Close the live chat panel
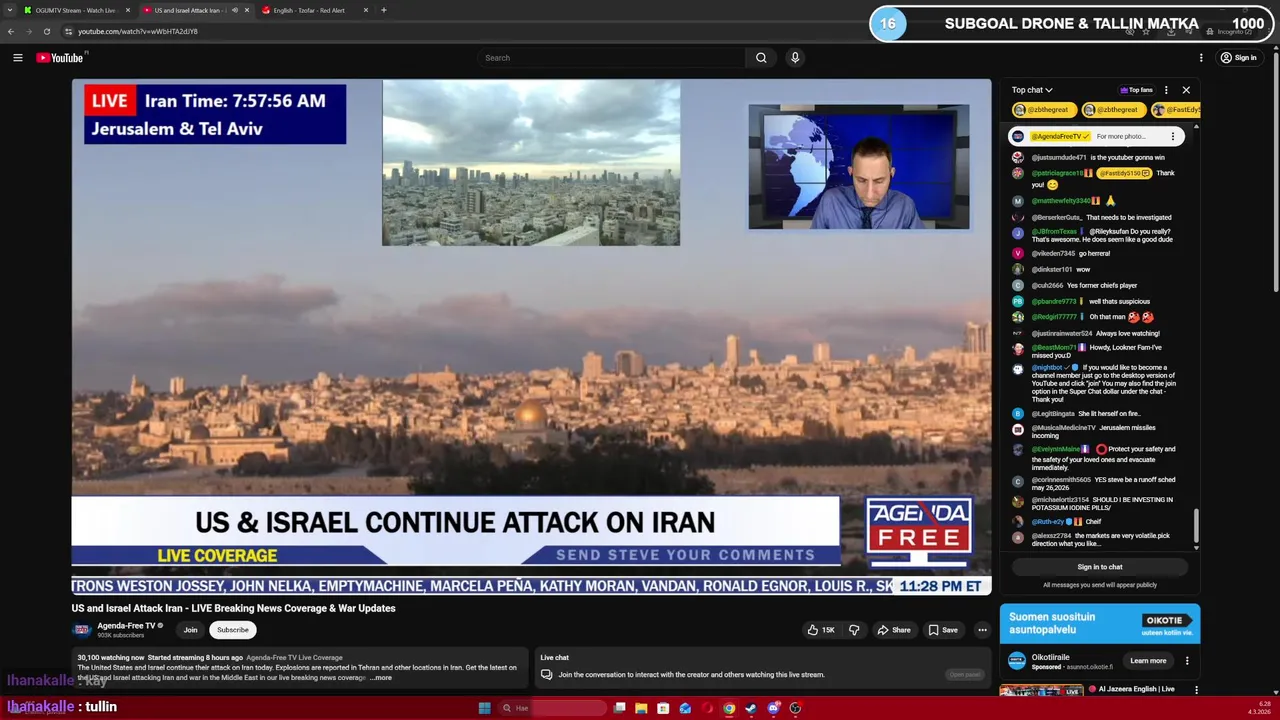Screen dimensions: 1280x720 tap(1186, 90)
